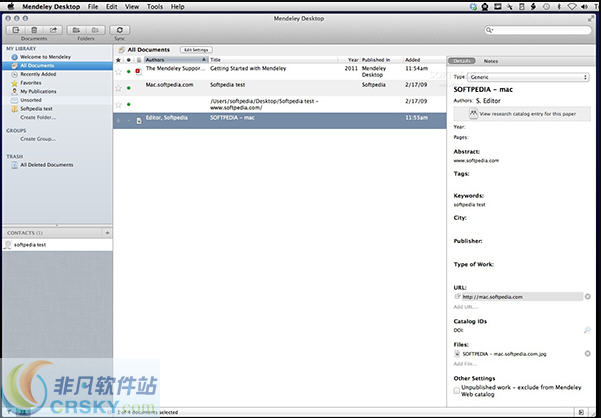Viewport: 601px width, 418px height.
Task: Click the Sync library icon
Action: [120, 30]
